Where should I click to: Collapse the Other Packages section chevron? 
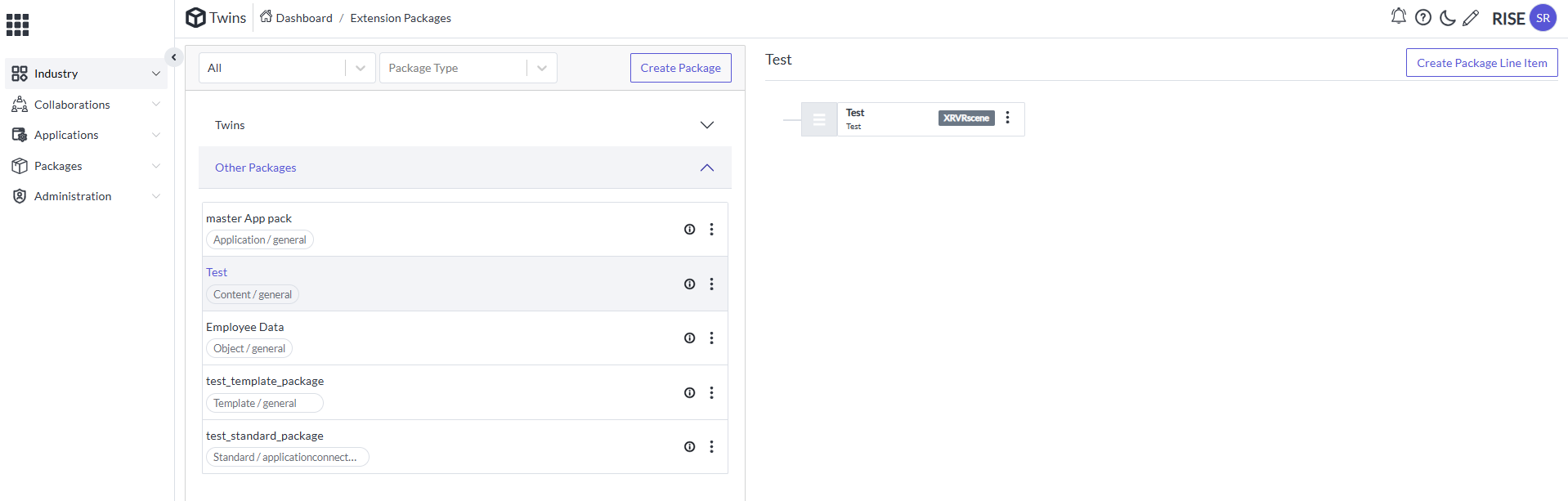coord(707,168)
